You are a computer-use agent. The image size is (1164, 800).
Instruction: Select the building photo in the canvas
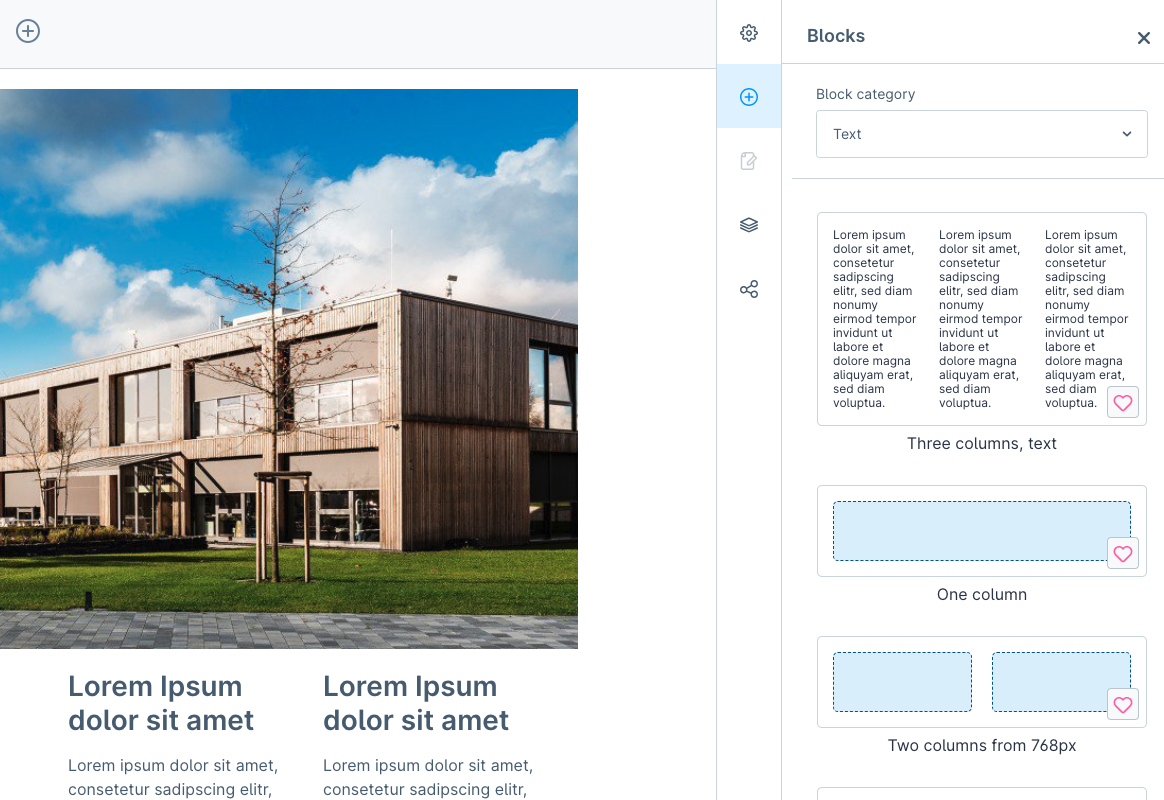(x=288, y=368)
